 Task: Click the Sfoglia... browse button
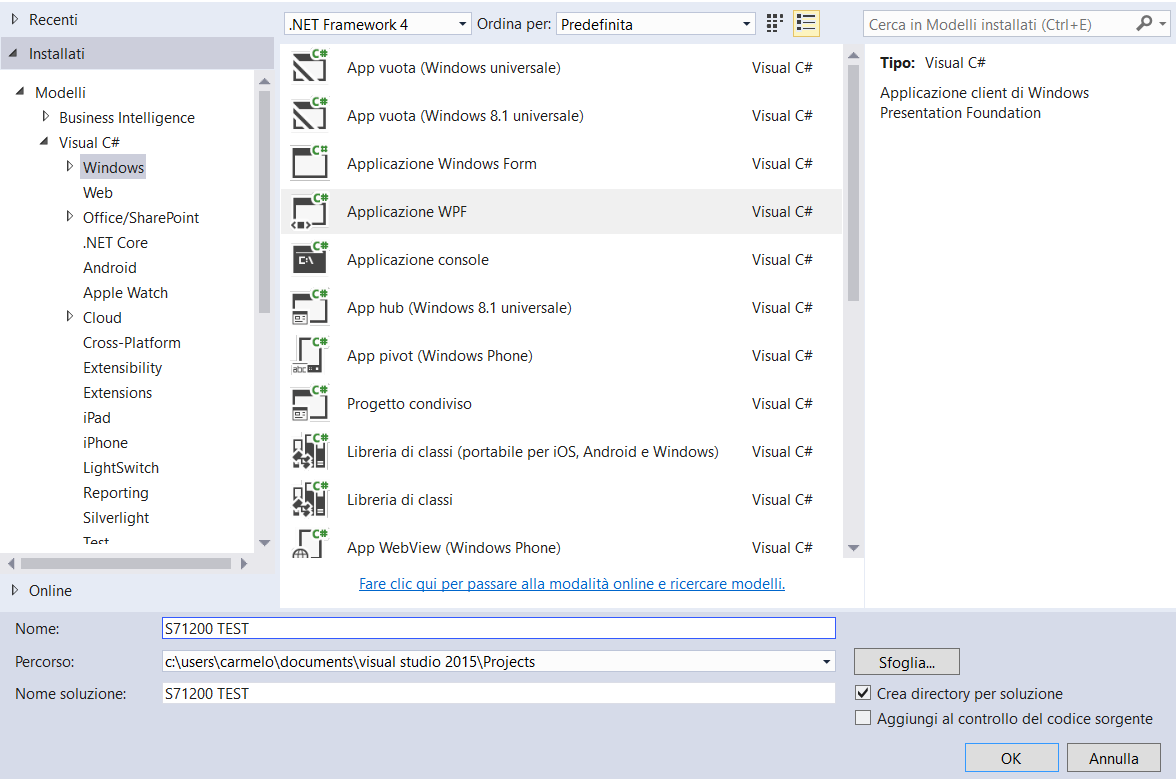[x=907, y=662]
